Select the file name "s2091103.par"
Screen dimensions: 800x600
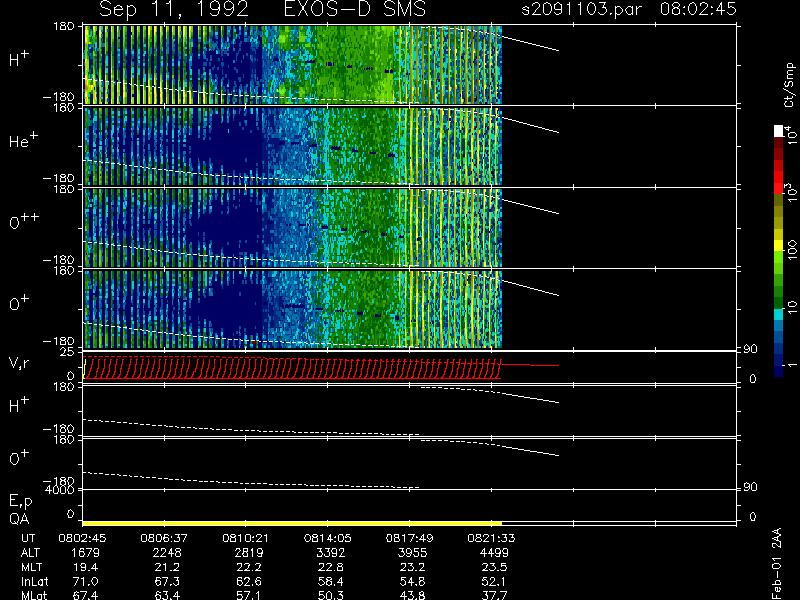pyautogui.click(x=582, y=9)
